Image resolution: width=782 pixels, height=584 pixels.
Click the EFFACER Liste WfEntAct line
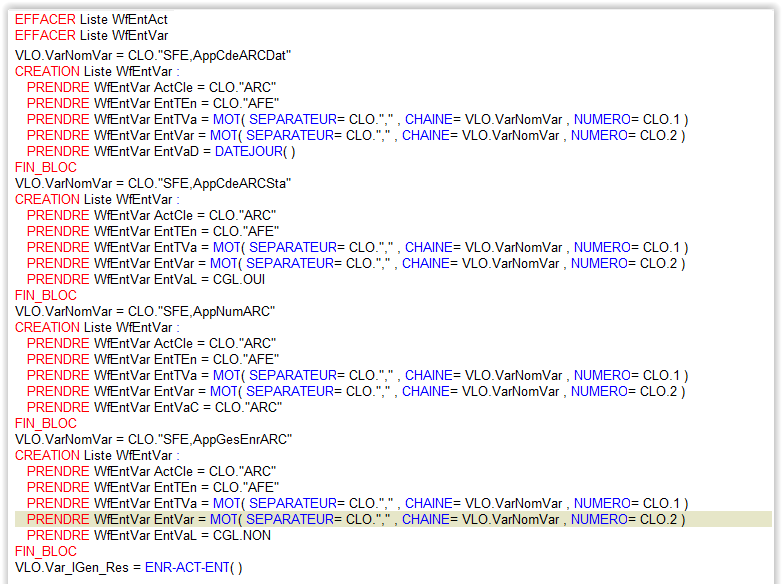coord(91,20)
